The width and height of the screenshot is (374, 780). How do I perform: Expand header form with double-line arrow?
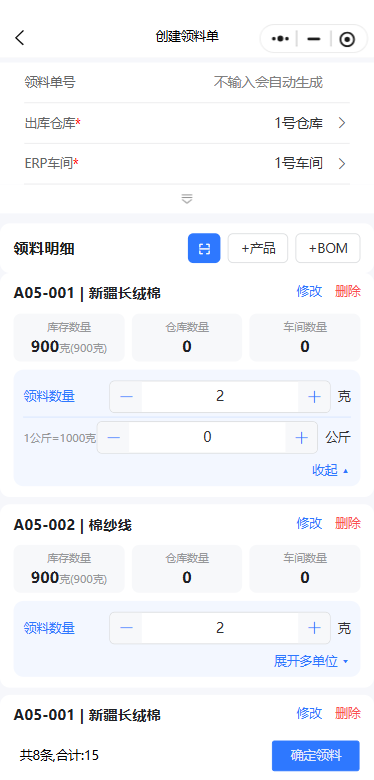tap(187, 198)
